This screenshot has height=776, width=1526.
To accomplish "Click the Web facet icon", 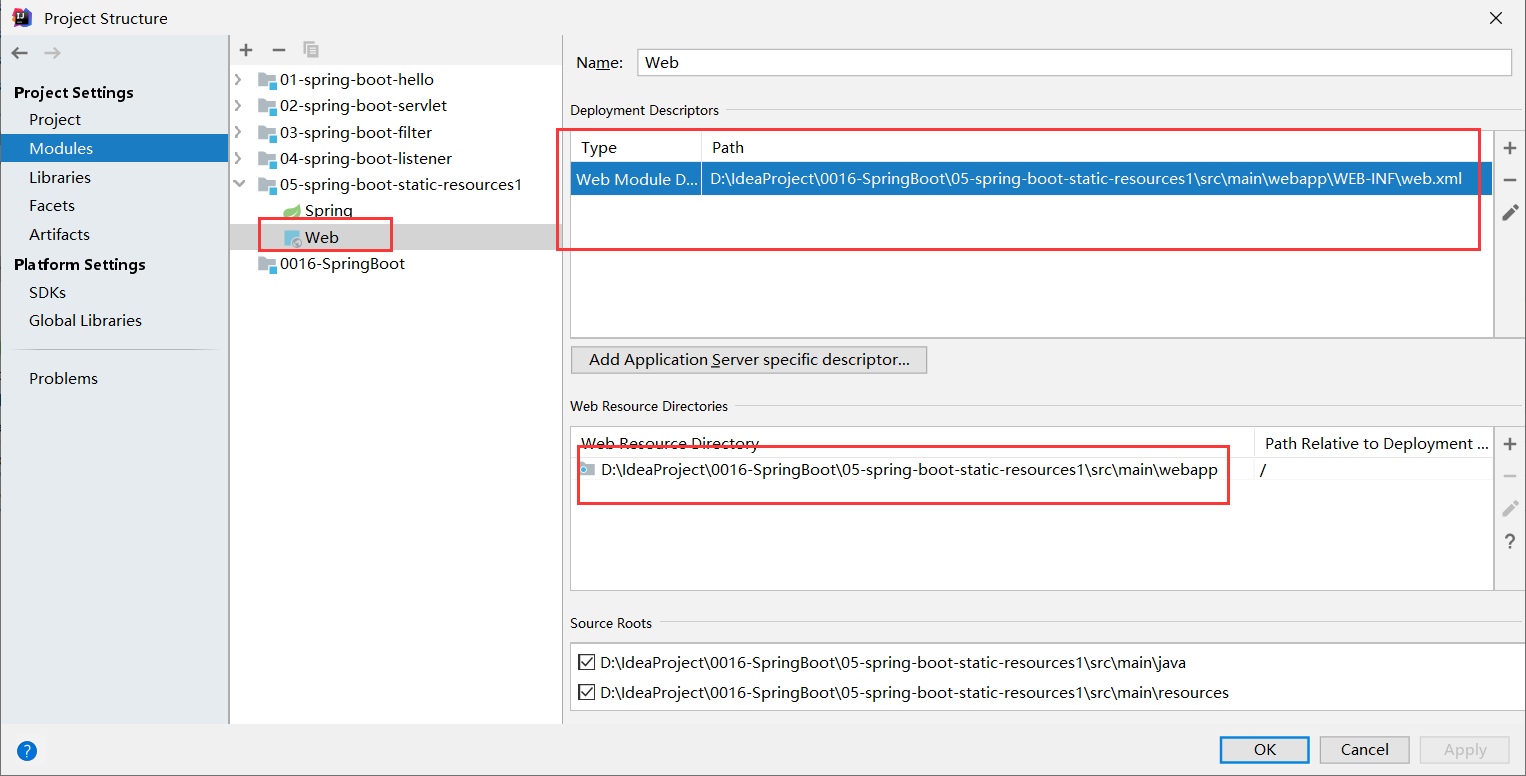I will point(292,238).
